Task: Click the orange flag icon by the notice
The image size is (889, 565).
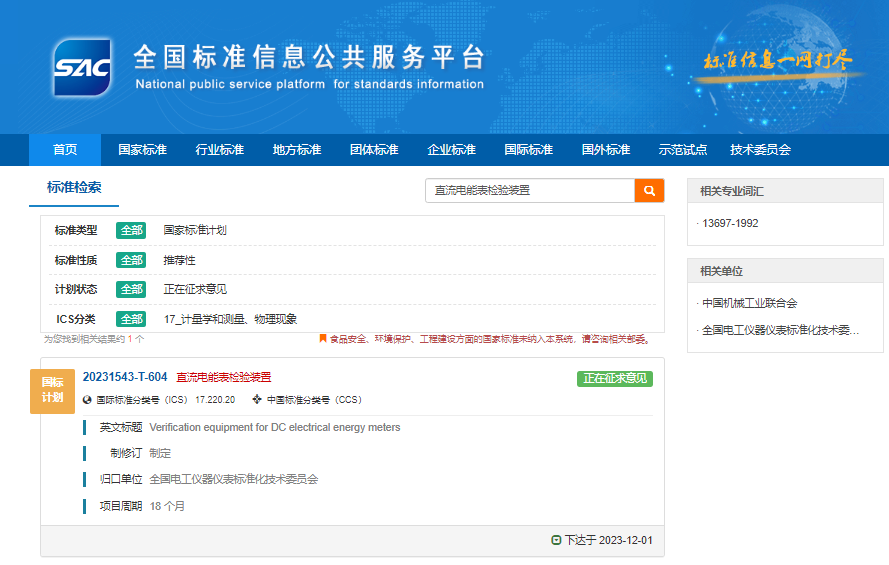Action: tap(323, 339)
